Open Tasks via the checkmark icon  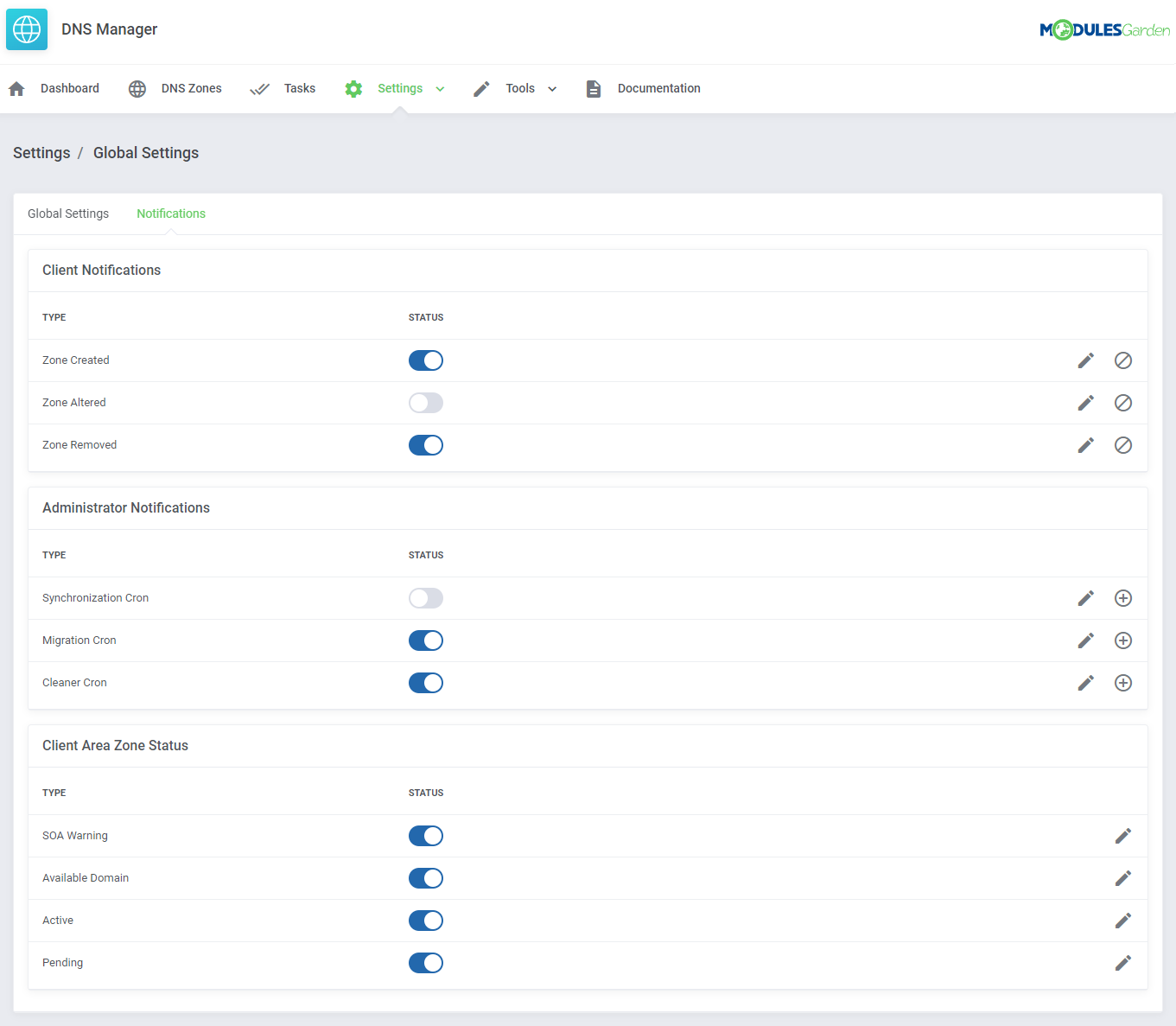click(x=259, y=88)
